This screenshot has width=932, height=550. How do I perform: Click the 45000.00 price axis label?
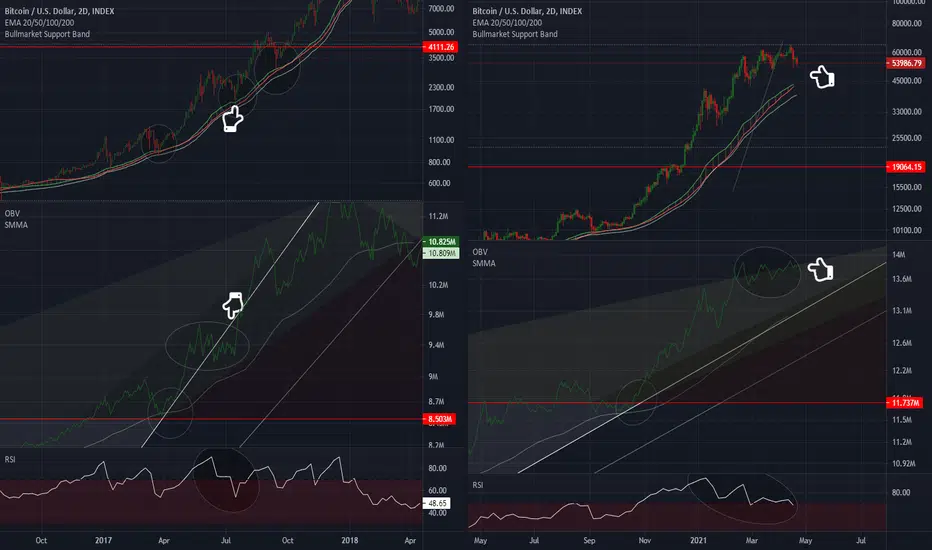[906, 81]
